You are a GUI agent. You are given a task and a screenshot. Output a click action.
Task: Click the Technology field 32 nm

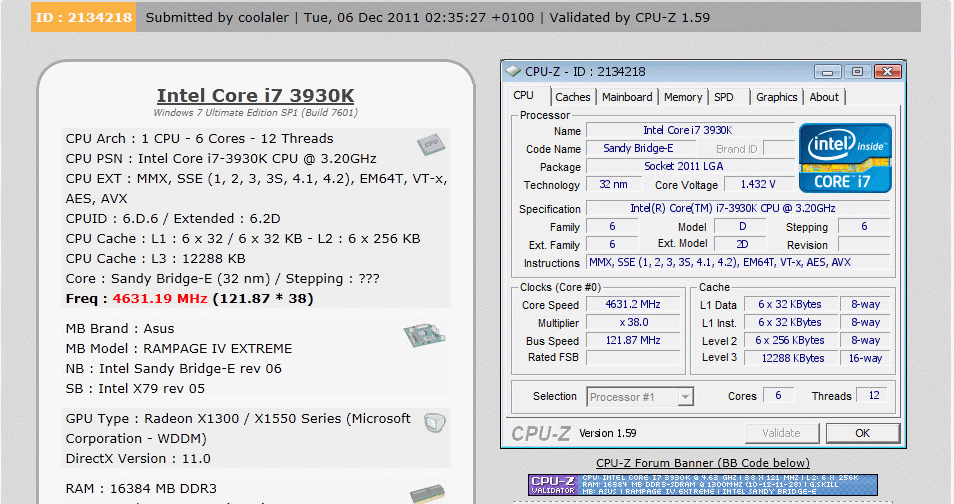(x=613, y=184)
